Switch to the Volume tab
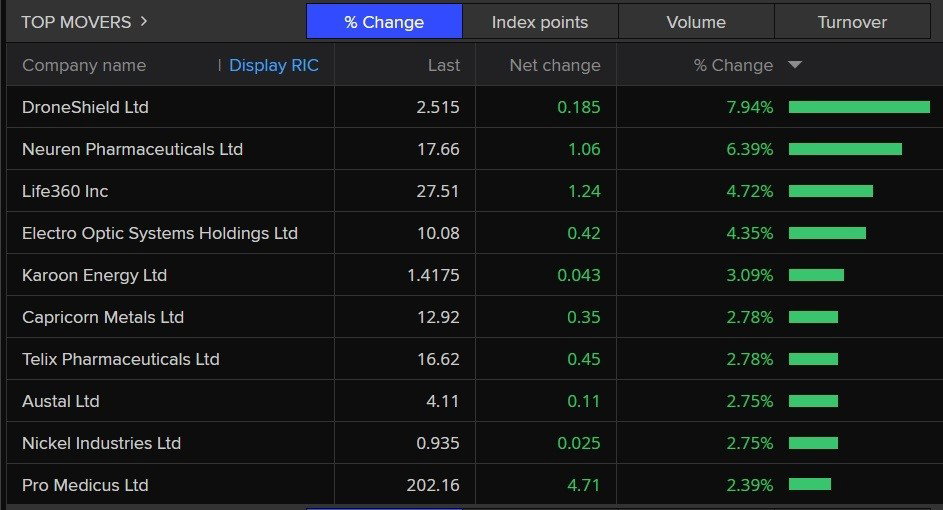This screenshot has width=943, height=510. pos(696,22)
